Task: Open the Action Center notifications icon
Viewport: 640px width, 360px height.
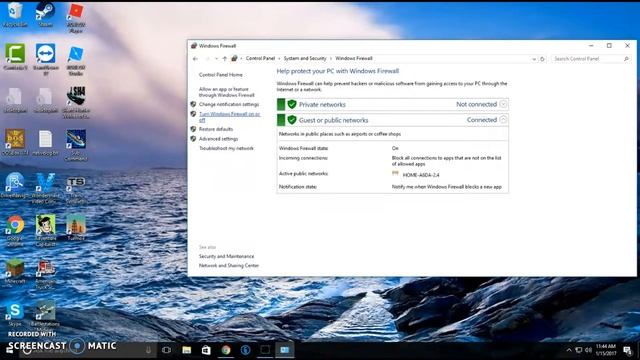Action: pyautogui.click(x=627, y=350)
